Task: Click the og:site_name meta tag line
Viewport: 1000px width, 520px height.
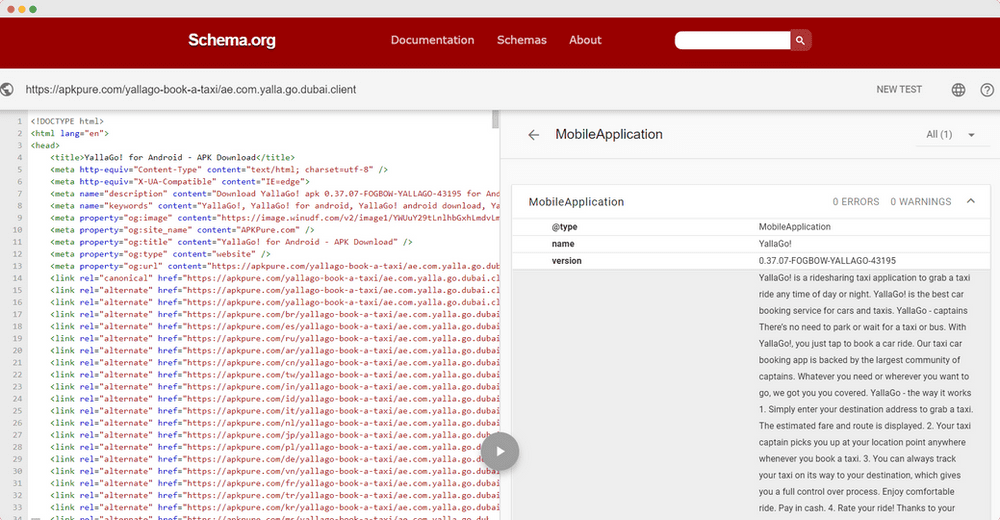Action: point(182,230)
